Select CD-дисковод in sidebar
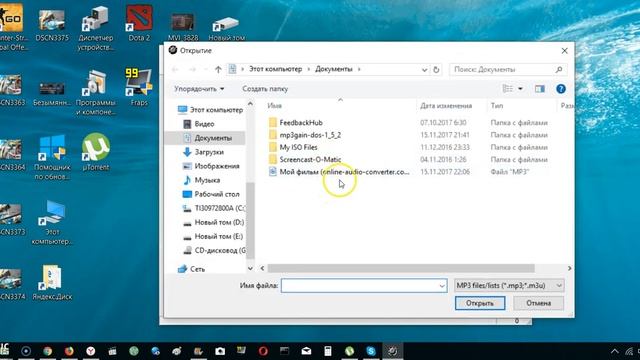Viewport: 640px width, 360px height. point(214,250)
